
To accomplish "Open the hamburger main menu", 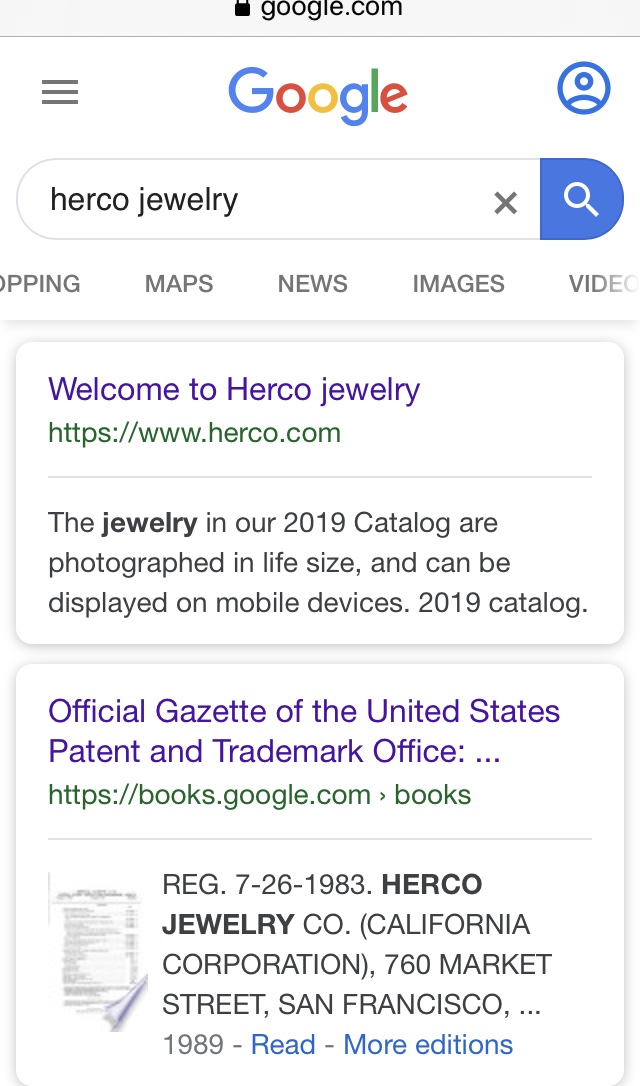I will (x=60, y=93).
